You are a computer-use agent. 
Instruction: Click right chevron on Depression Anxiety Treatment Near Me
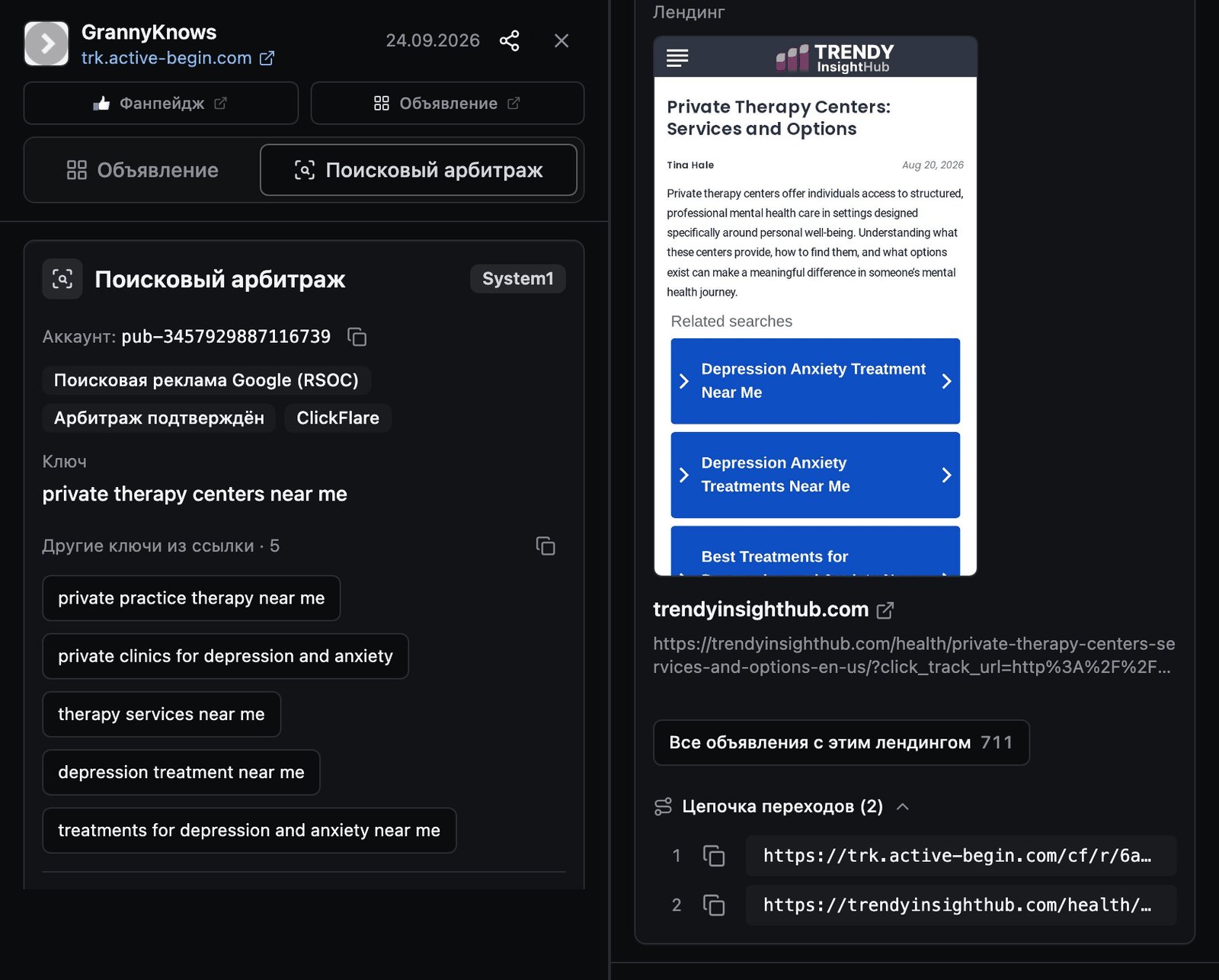[946, 381]
